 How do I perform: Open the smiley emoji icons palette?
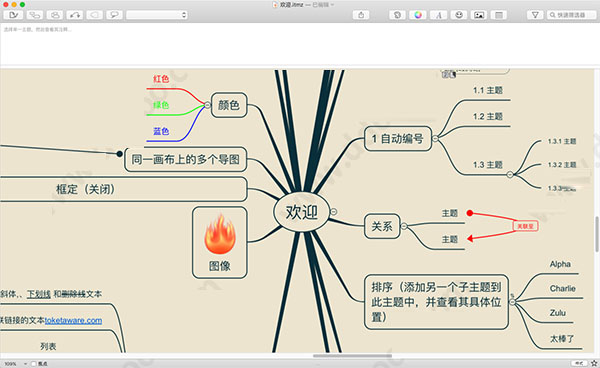coord(459,15)
